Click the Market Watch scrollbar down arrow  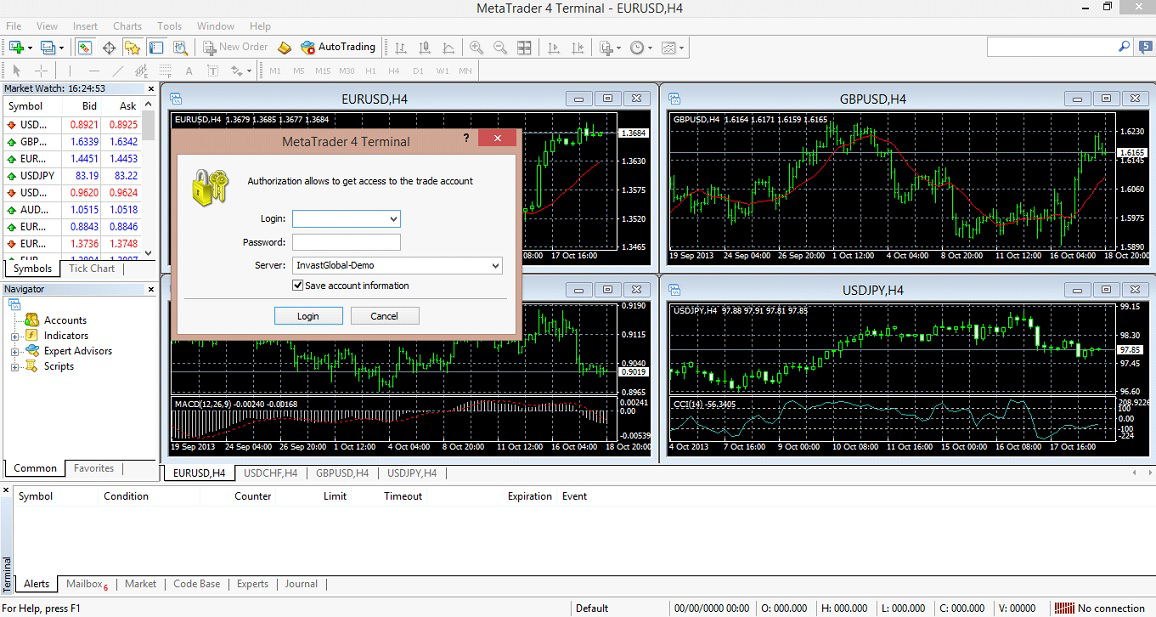[x=149, y=253]
